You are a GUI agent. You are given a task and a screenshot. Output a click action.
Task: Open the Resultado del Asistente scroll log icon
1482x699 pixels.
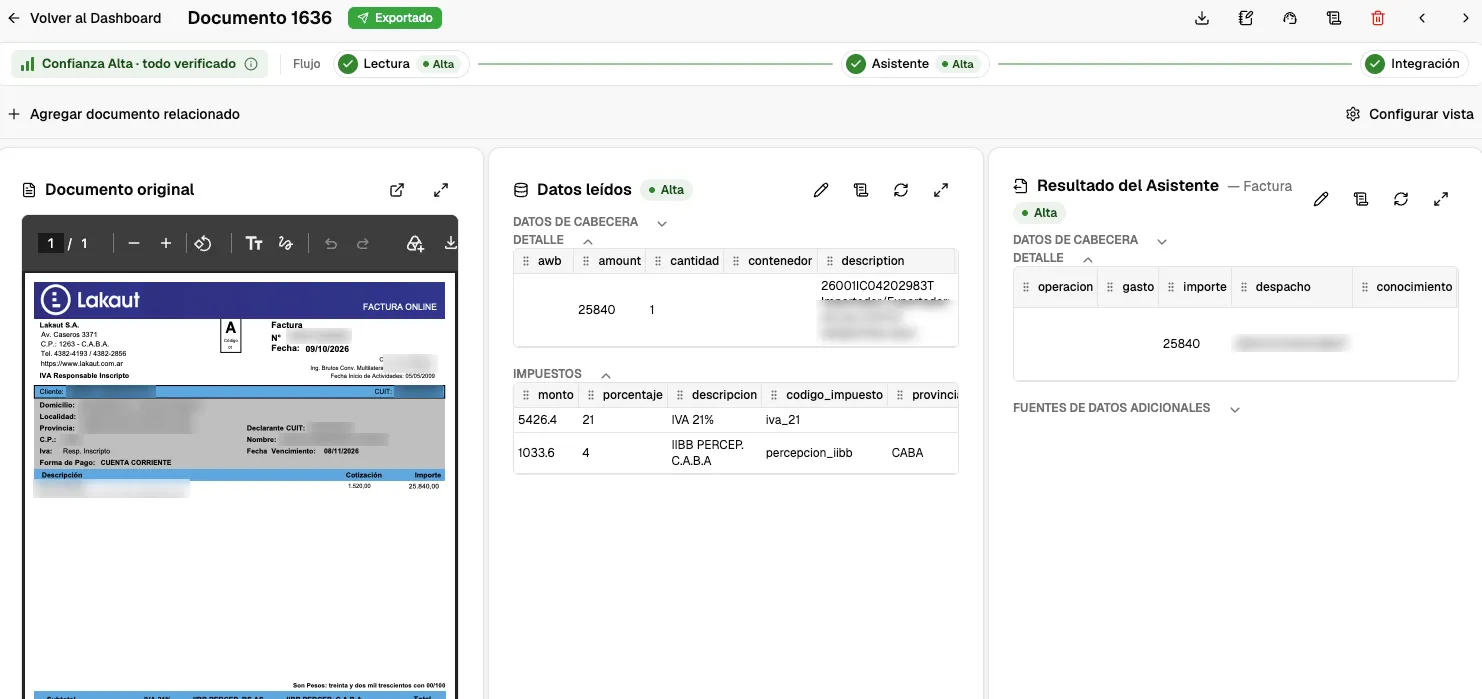tap(1361, 199)
